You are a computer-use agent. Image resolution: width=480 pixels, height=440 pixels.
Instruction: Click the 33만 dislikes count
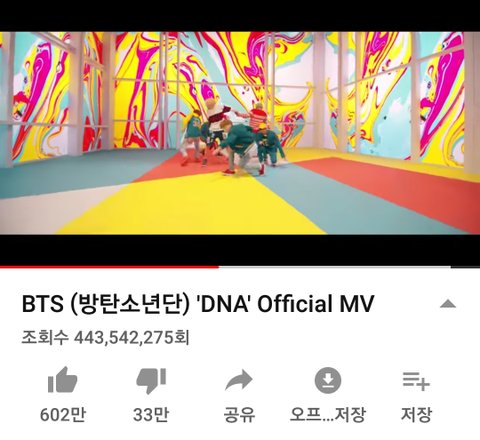[x=151, y=415]
